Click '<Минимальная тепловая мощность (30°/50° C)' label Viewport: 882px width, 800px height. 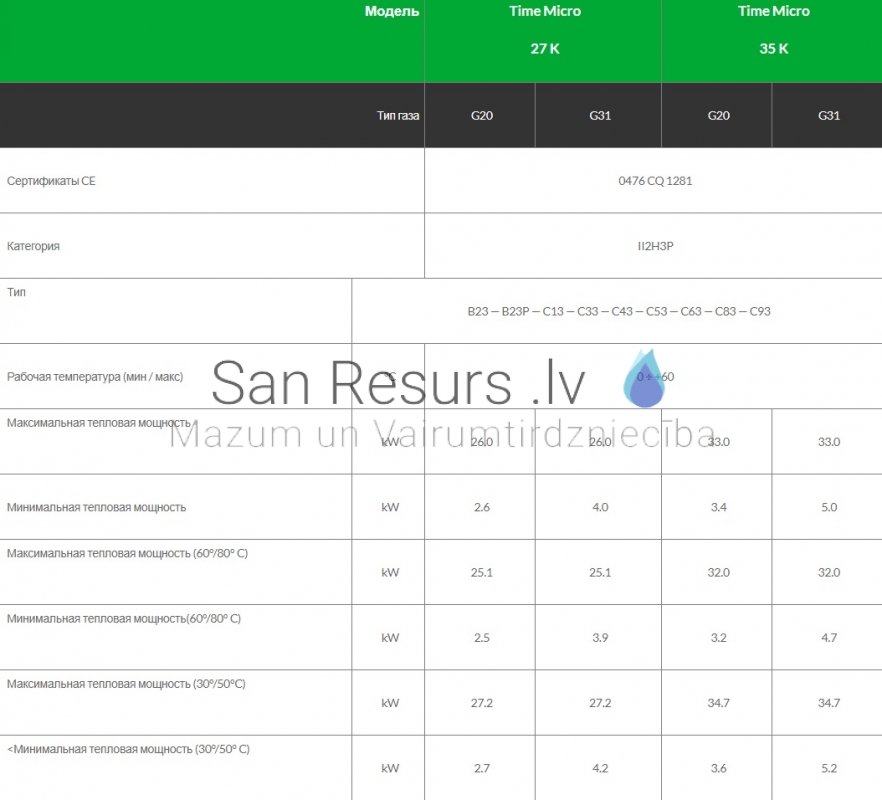coord(128,749)
